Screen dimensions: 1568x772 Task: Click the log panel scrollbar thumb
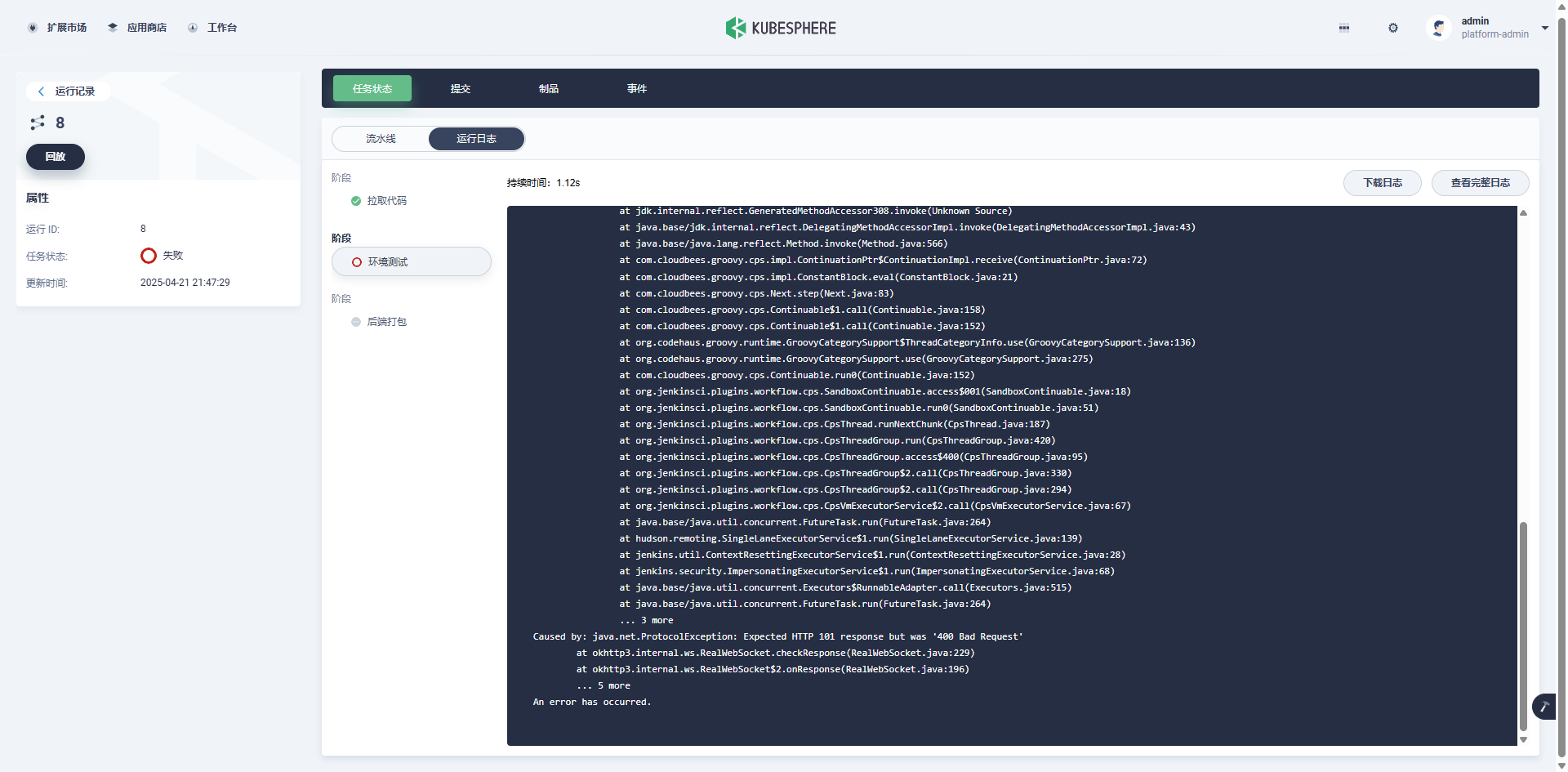tap(1523, 626)
